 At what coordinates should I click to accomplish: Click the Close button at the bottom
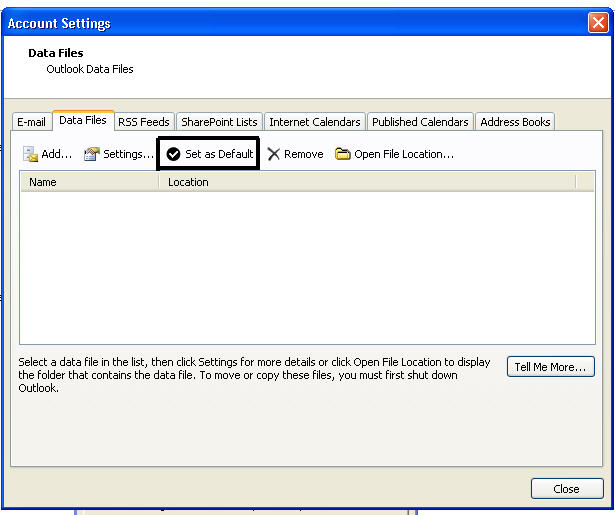[566, 489]
